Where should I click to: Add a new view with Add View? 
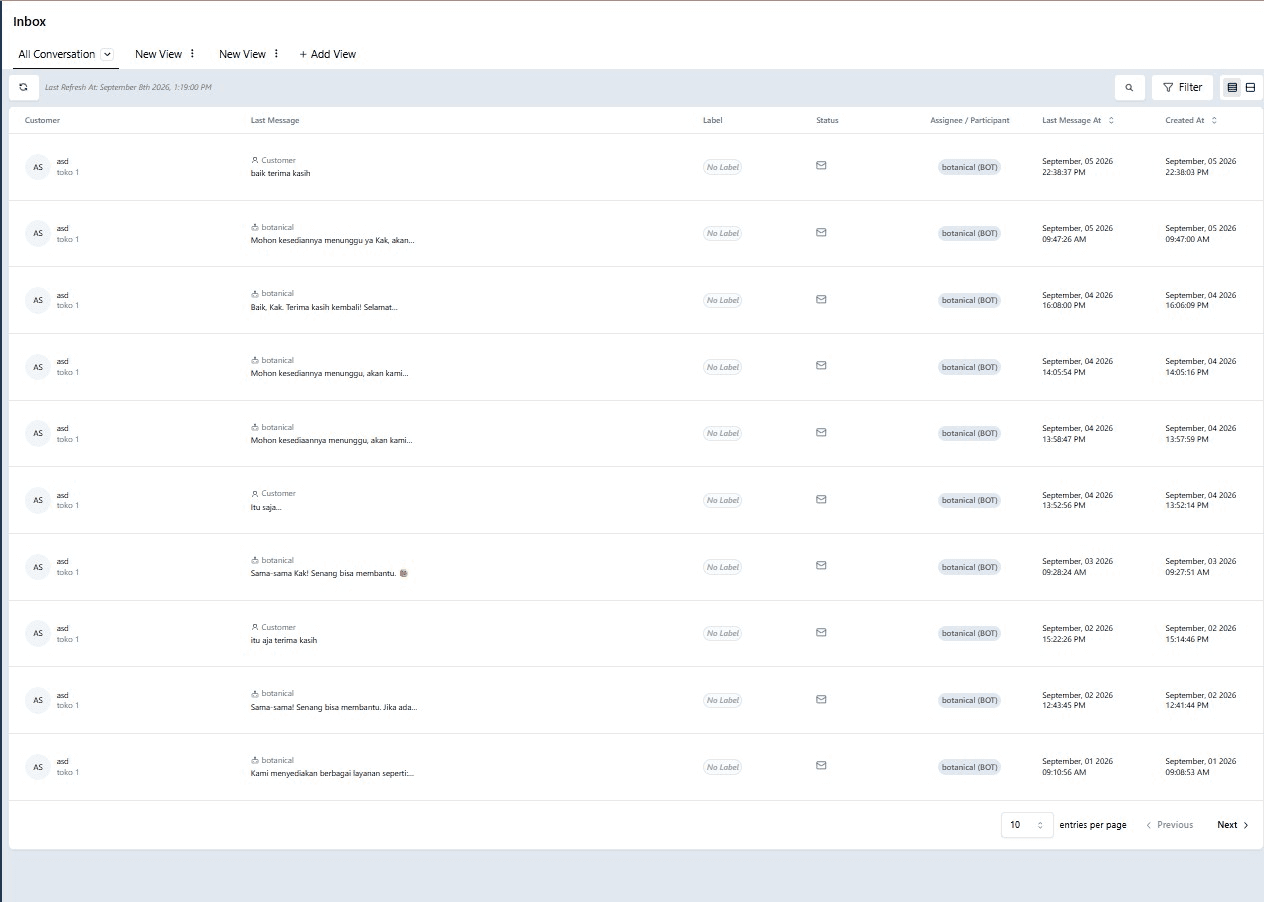[328, 54]
